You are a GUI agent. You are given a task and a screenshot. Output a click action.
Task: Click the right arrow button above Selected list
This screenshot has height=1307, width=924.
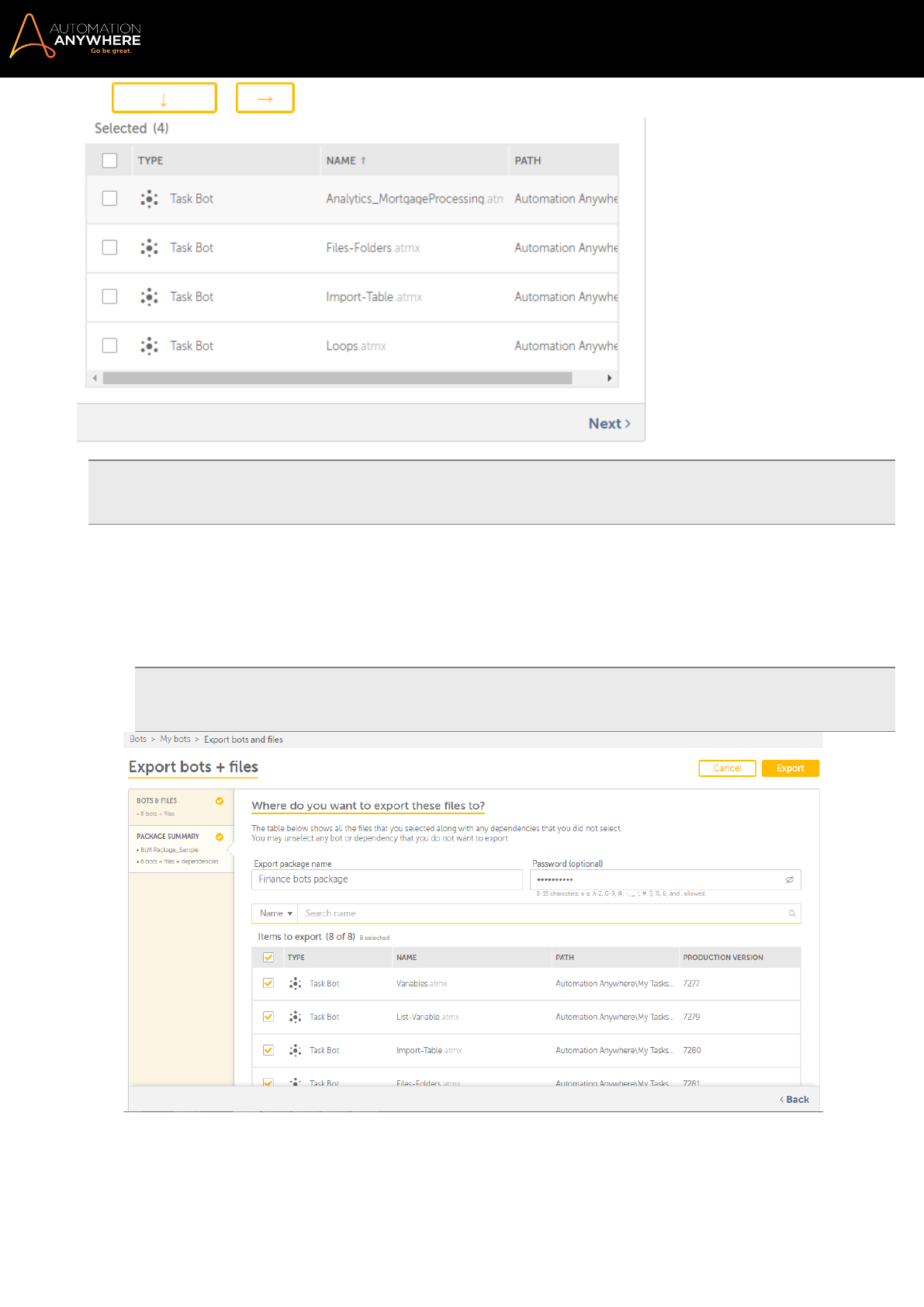(x=265, y=98)
